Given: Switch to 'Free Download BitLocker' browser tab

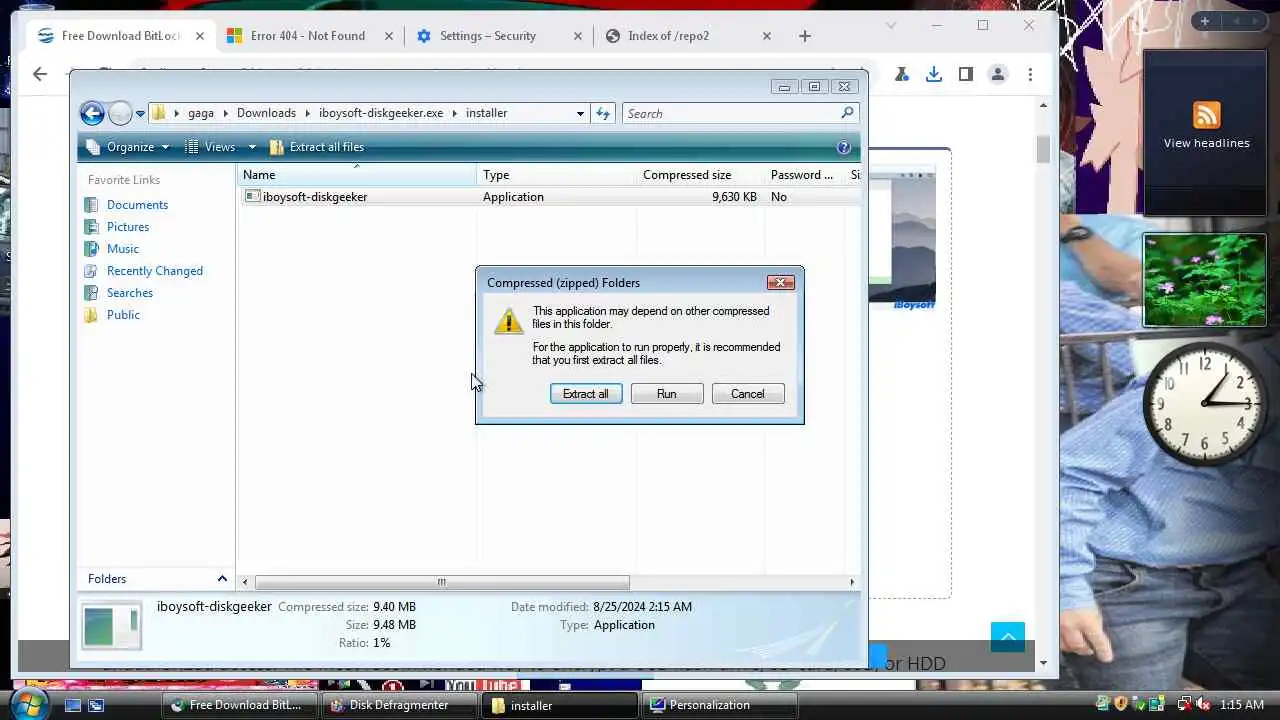Looking at the screenshot, I should point(120,36).
